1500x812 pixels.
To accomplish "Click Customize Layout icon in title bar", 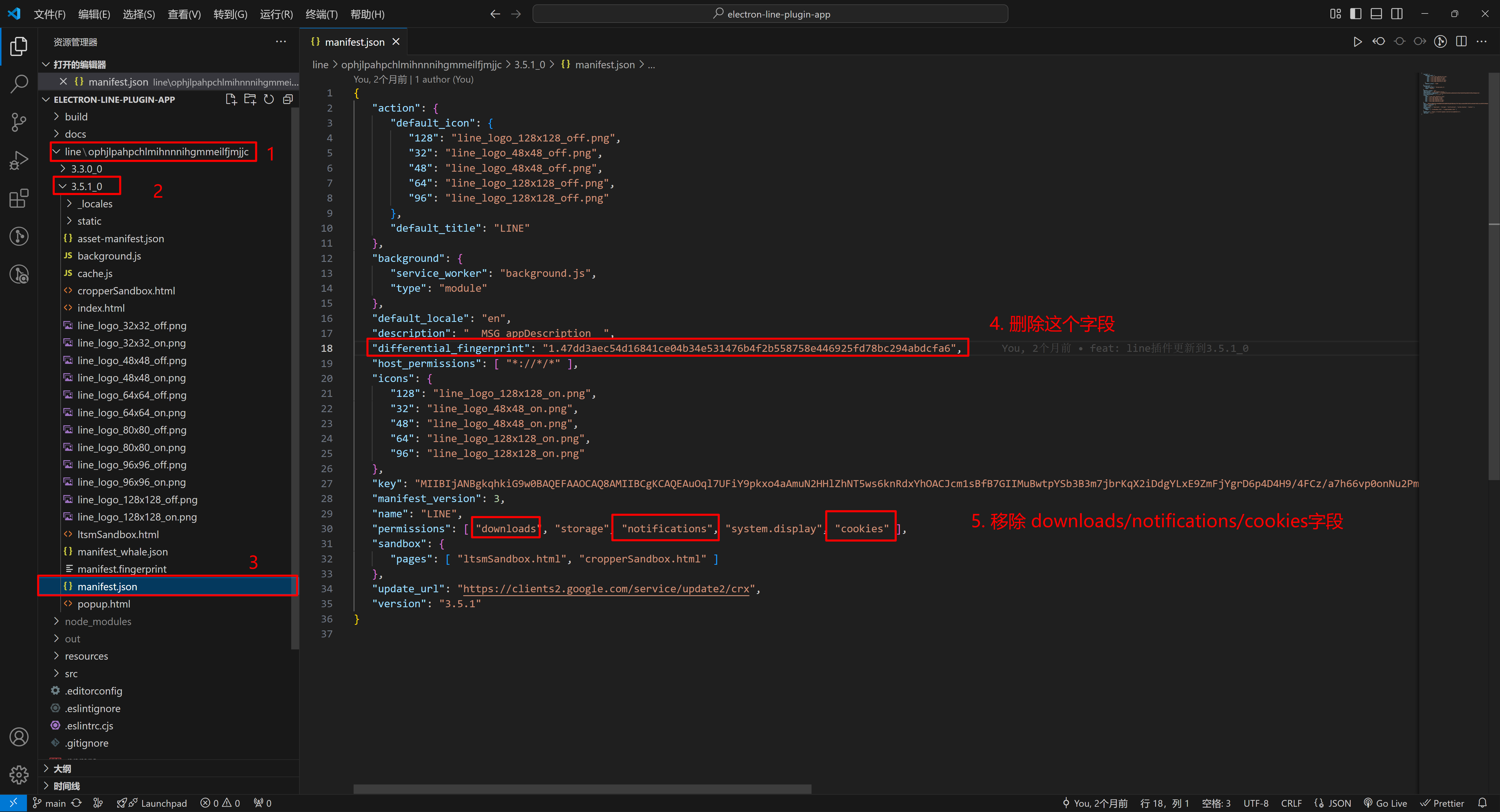I will tap(1335, 14).
